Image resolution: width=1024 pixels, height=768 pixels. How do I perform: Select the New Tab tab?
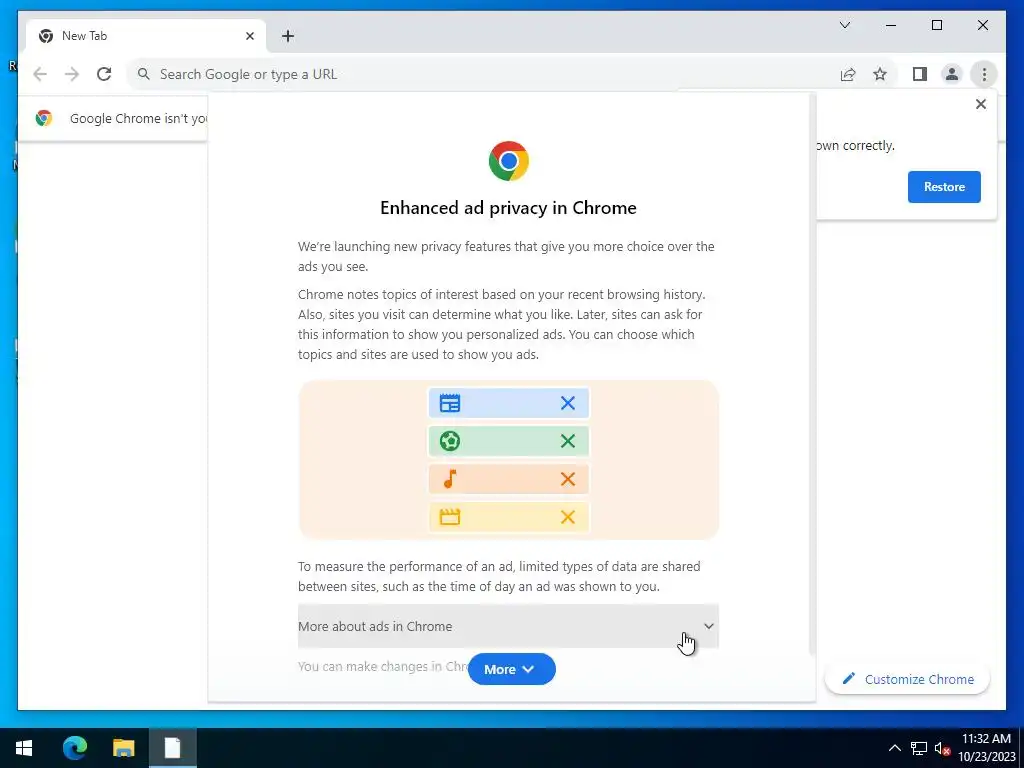(146, 36)
